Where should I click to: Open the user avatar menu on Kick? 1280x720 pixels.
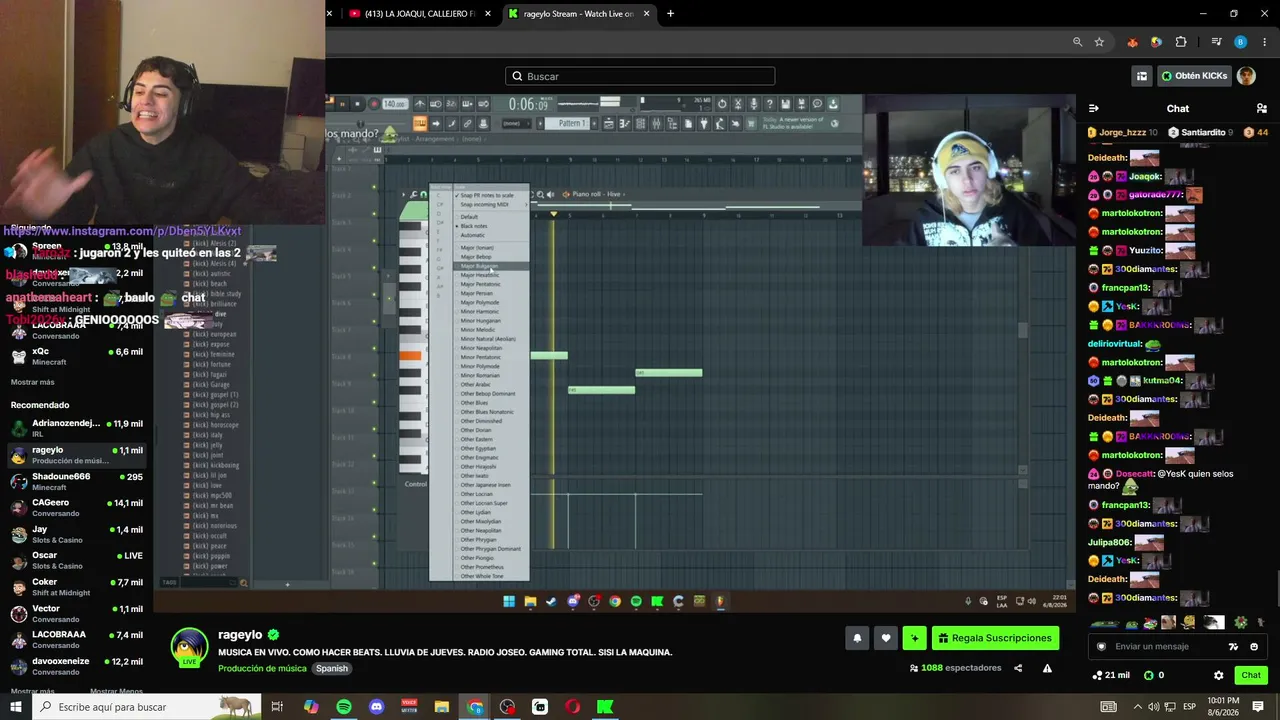click(1246, 76)
